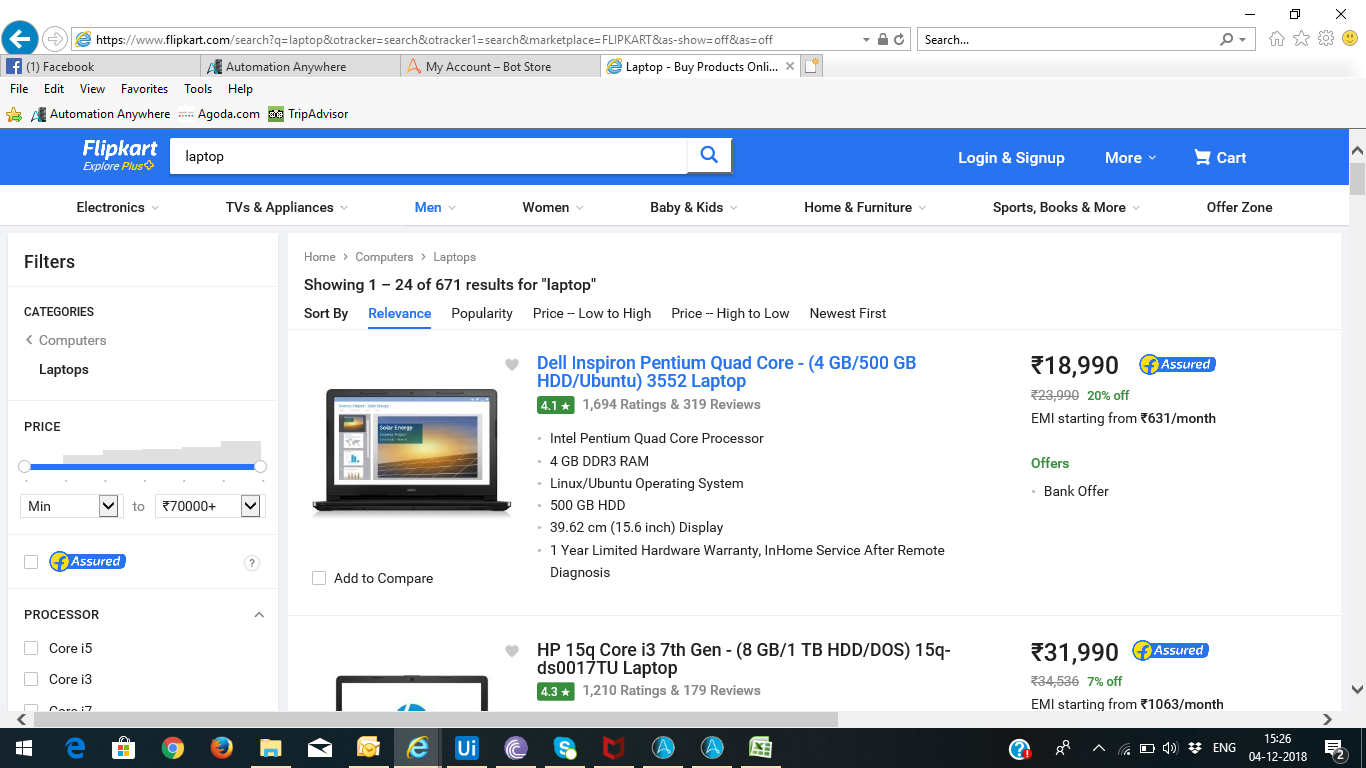Sort by Price -- Low to High
The image size is (1366, 768).
tap(592, 313)
